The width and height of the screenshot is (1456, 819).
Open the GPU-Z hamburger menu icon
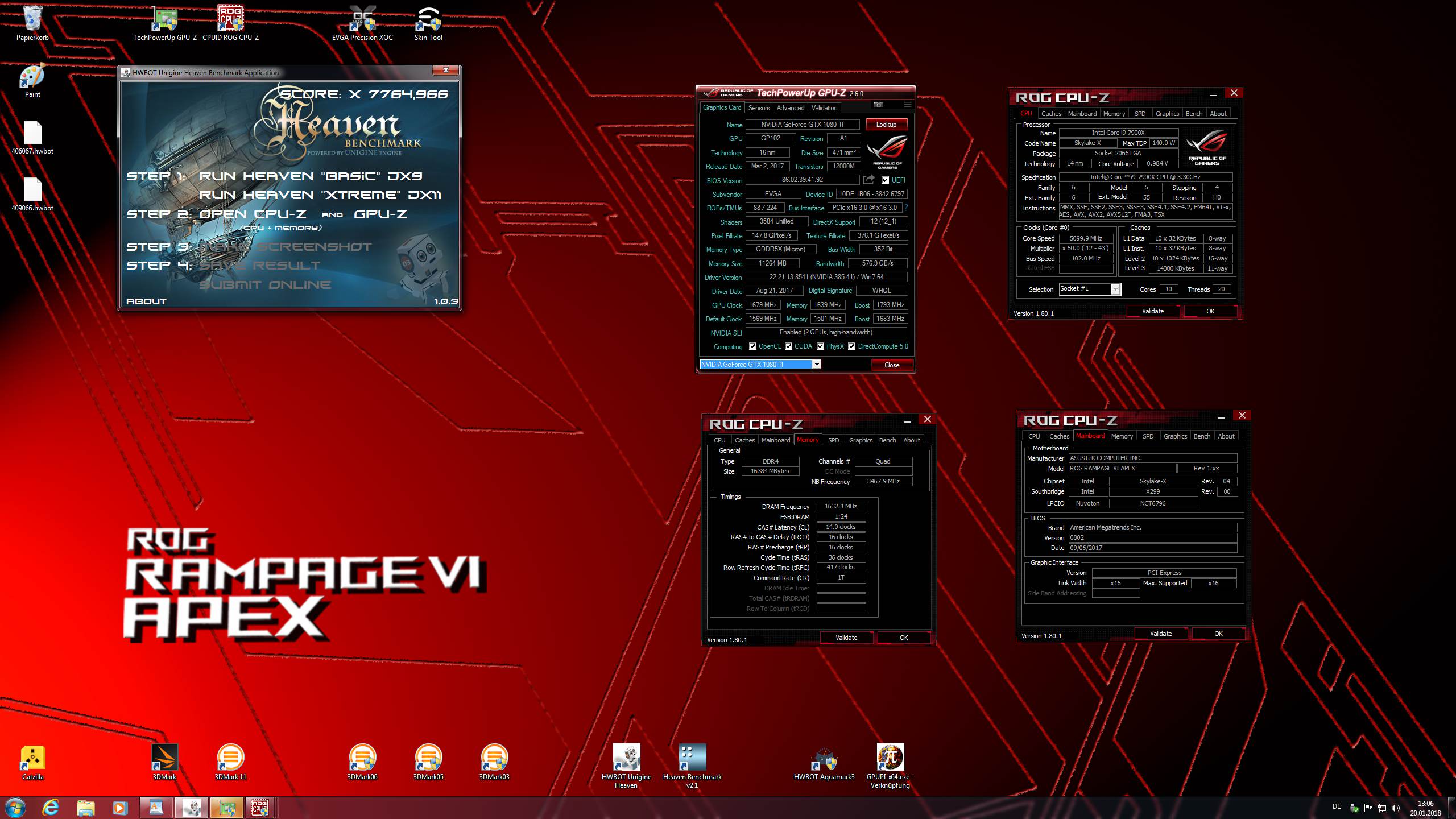click(908, 105)
